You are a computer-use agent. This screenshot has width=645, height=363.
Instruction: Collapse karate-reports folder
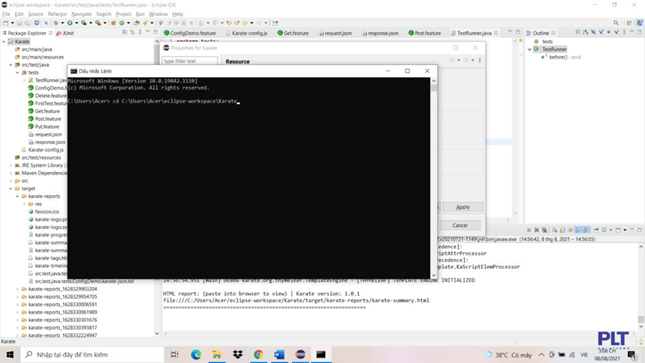coord(18,196)
